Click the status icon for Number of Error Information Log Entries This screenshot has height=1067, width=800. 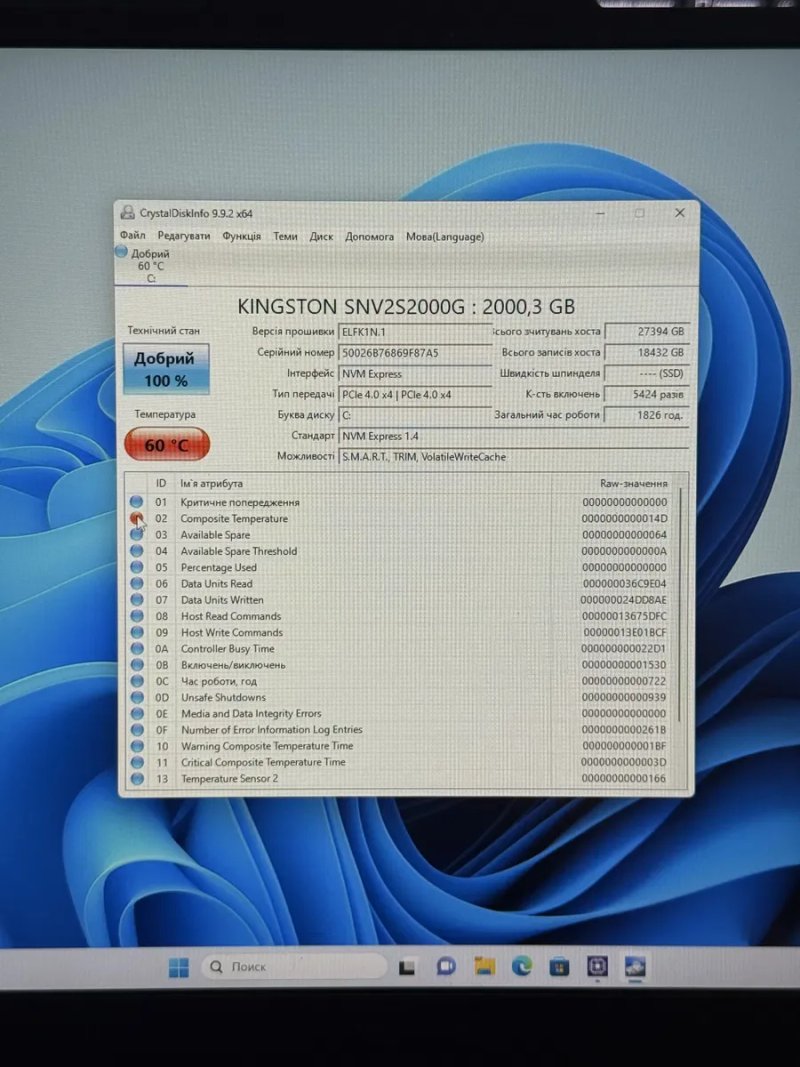(137, 729)
